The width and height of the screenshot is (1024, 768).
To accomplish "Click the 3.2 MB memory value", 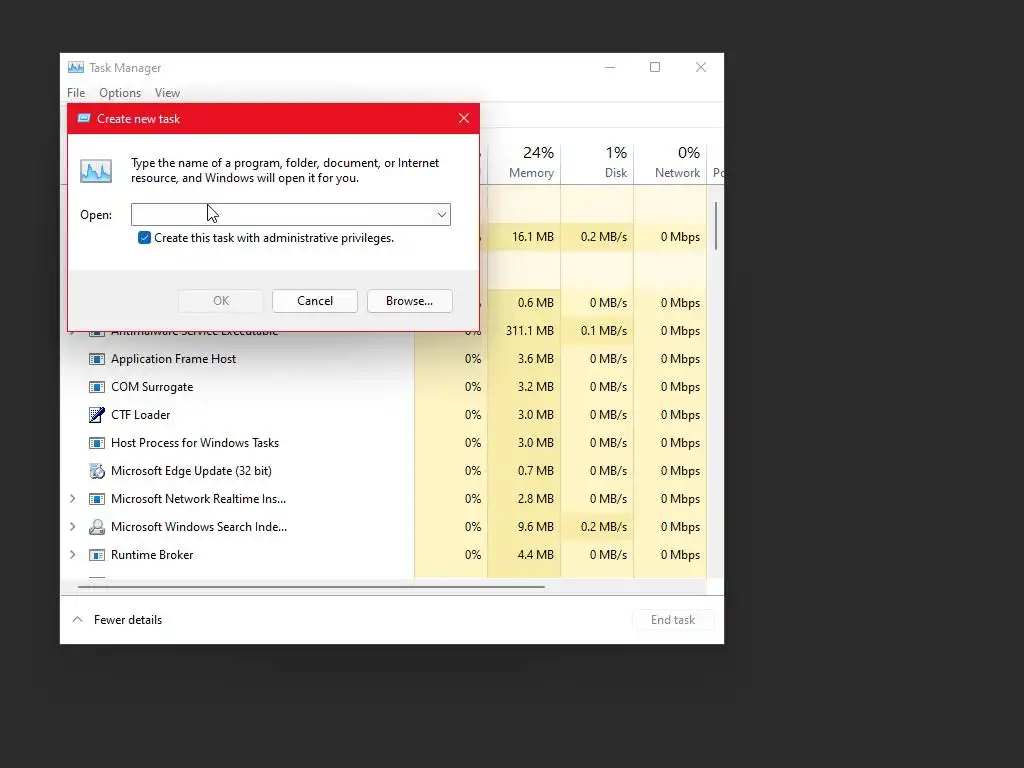I will [536, 387].
